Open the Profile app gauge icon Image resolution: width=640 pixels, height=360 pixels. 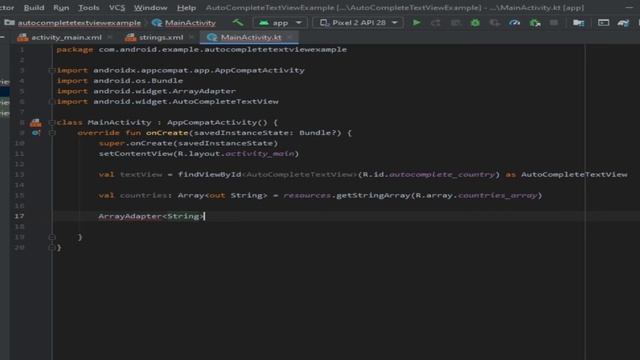[515, 23]
